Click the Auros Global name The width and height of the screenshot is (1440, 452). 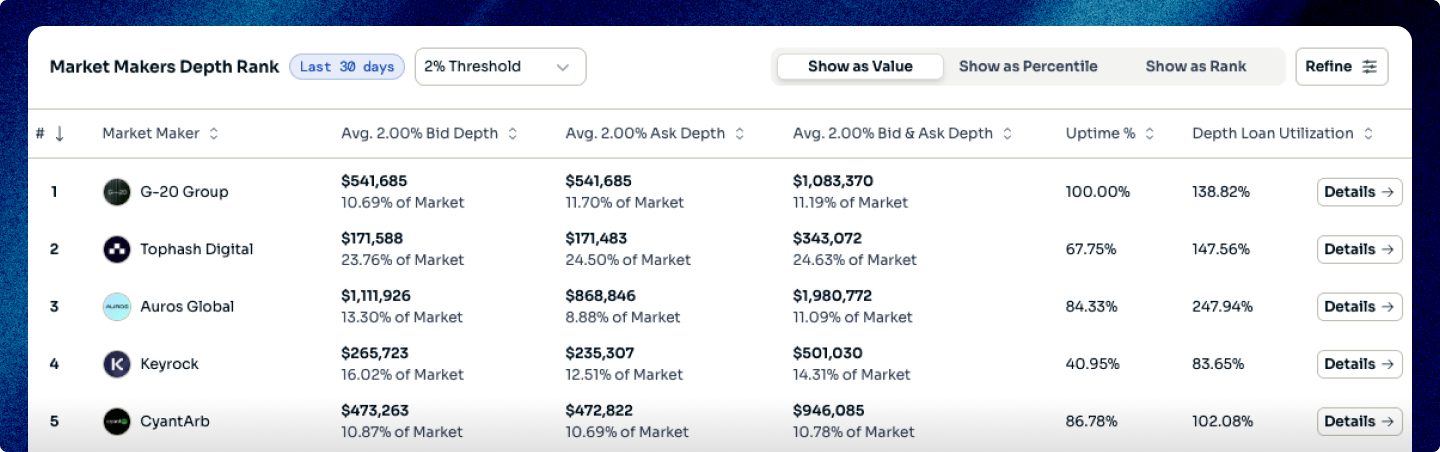click(x=187, y=307)
